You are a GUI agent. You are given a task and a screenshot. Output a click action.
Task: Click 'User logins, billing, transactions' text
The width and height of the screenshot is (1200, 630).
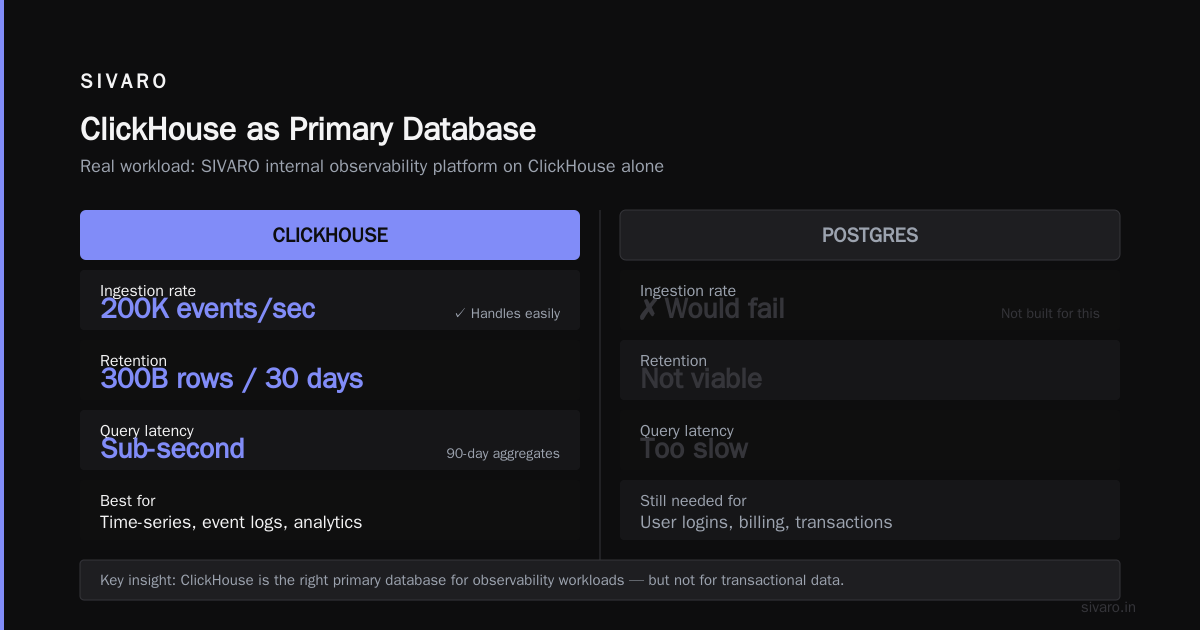coord(766,522)
